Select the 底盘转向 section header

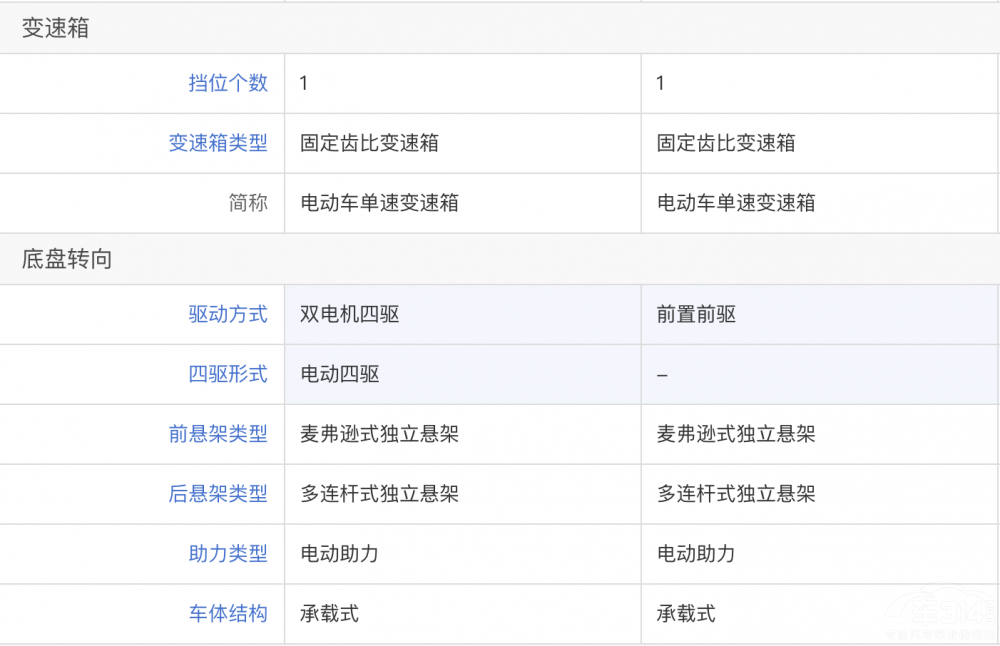tap(67, 260)
